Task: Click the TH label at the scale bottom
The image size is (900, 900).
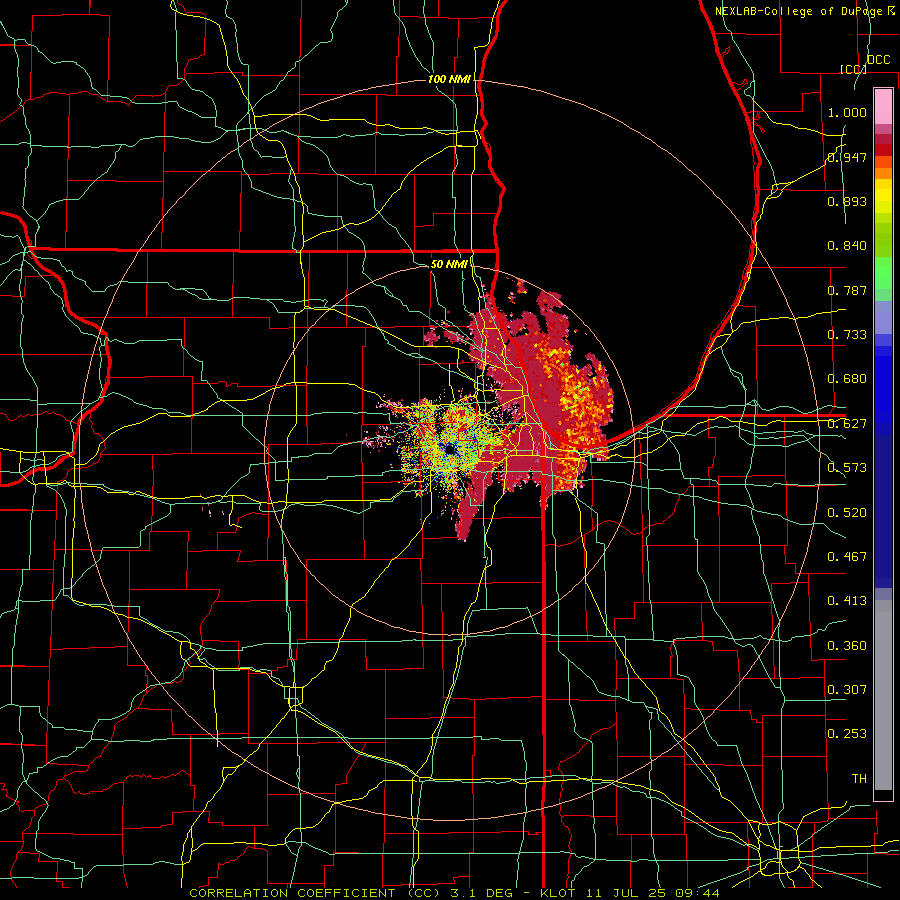Action: pyautogui.click(x=859, y=779)
